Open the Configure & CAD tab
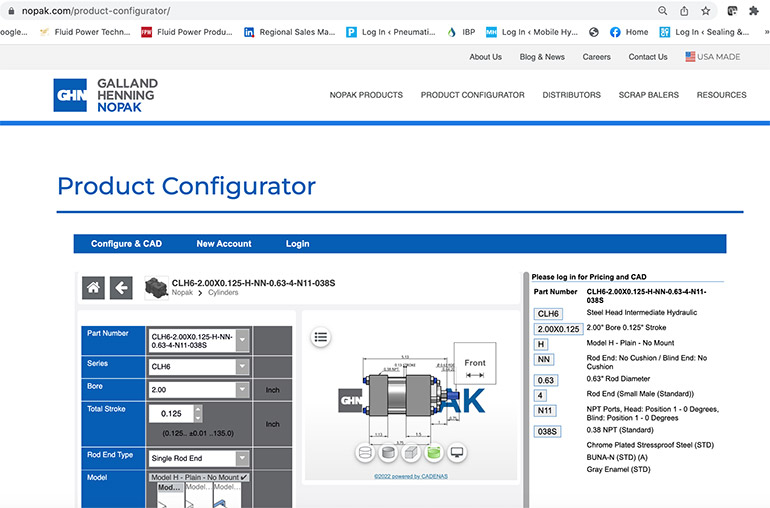Screen dimensions: 770x508 [x=126, y=244]
